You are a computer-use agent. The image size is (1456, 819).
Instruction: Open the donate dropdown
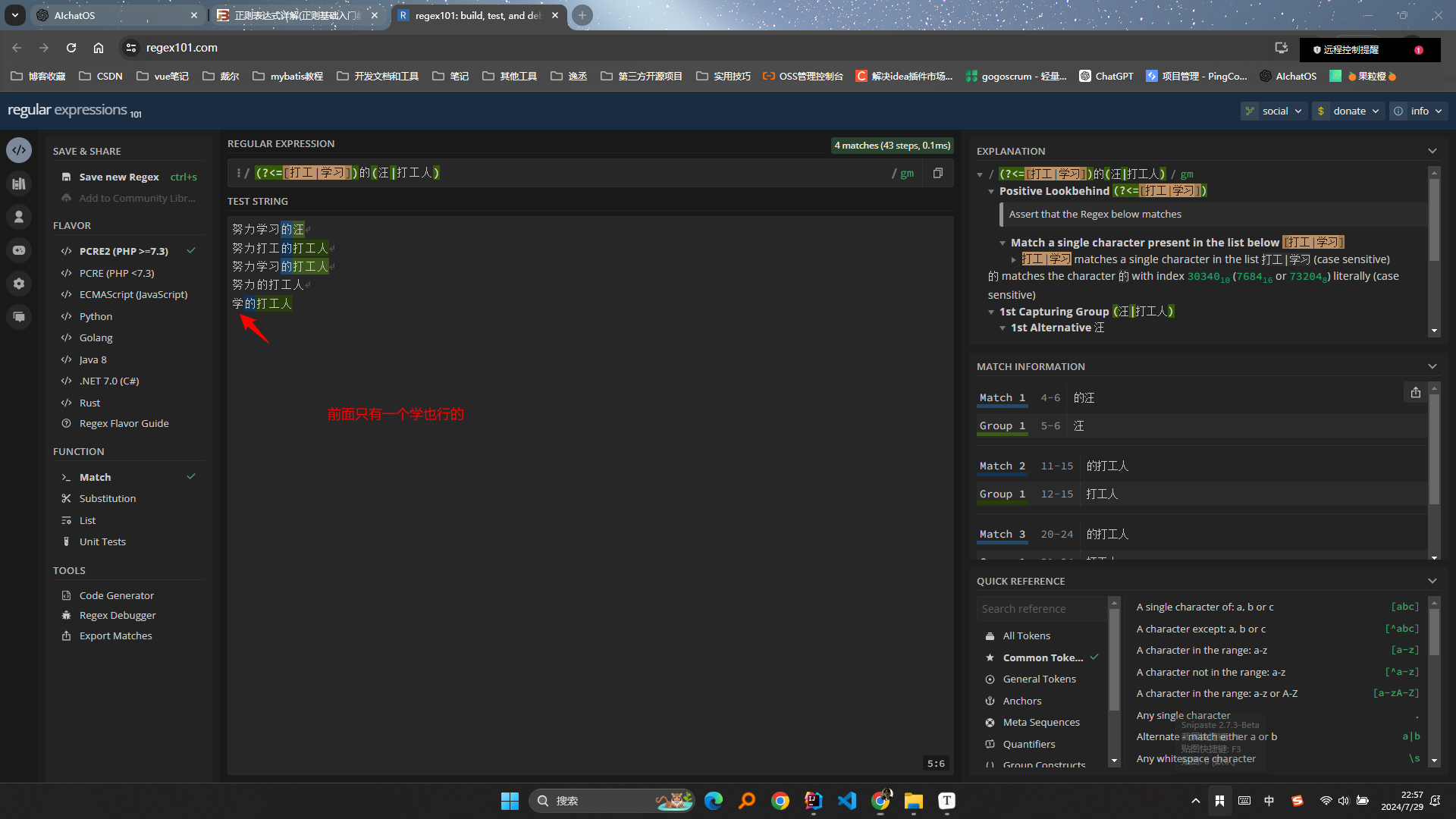1349,111
